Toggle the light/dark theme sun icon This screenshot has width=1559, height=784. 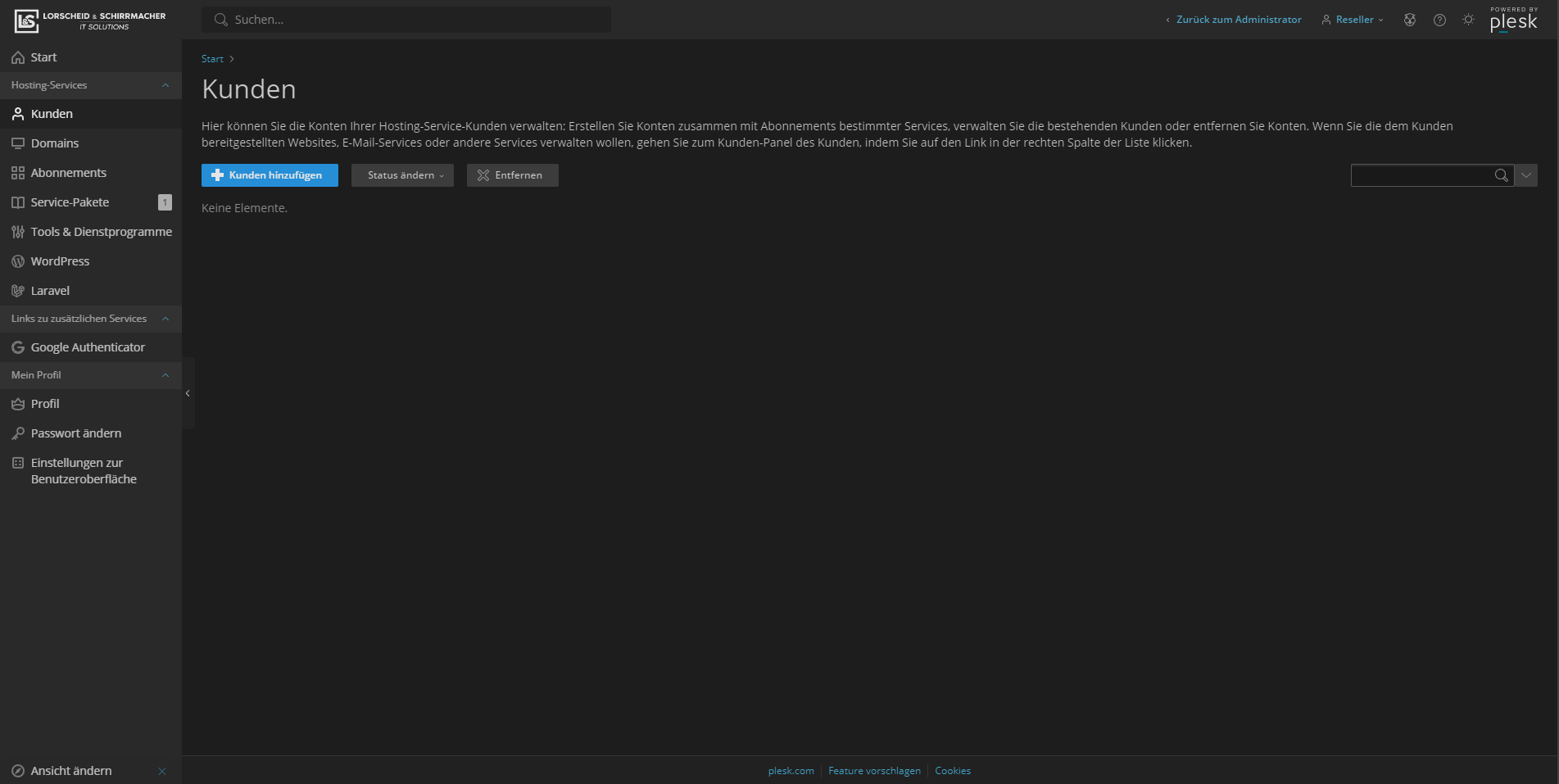[1468, 20]
